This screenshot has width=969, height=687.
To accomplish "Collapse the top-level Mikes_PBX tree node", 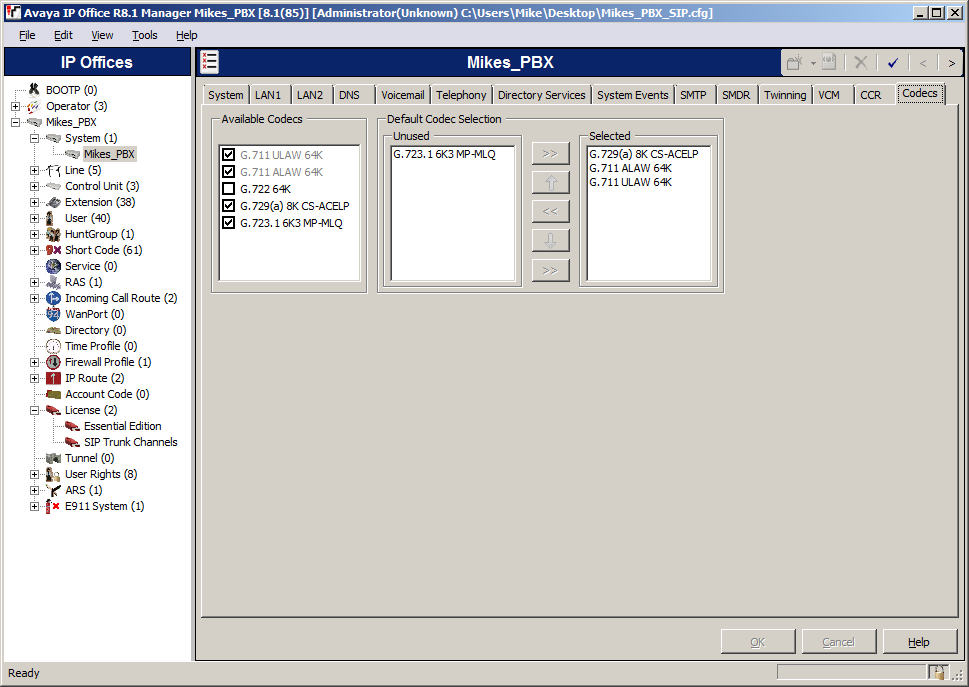I will tap(15, 122).
